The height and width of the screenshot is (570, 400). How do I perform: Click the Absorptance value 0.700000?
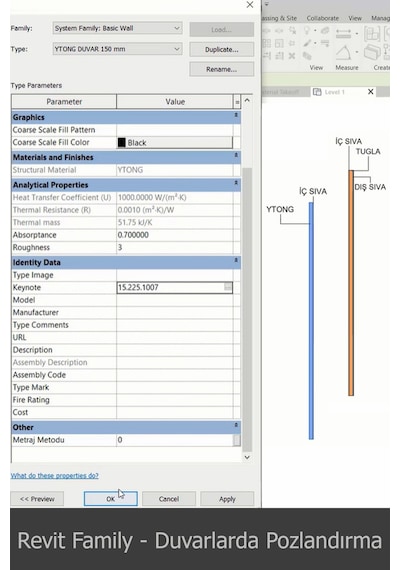[175, 235]
